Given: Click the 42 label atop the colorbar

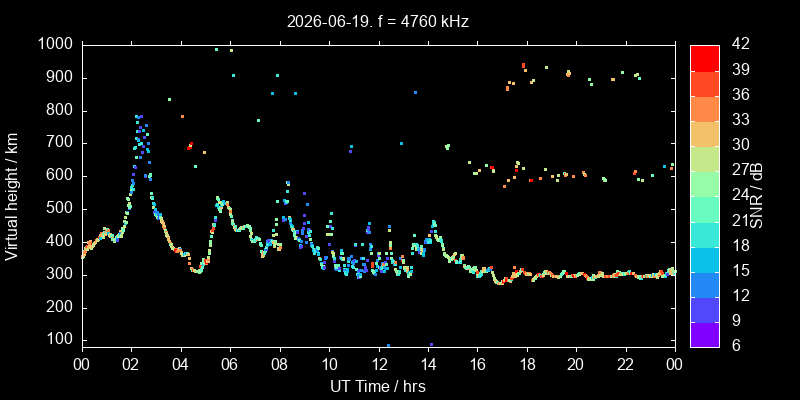Looking at the screenshot, I should point(739,44).
